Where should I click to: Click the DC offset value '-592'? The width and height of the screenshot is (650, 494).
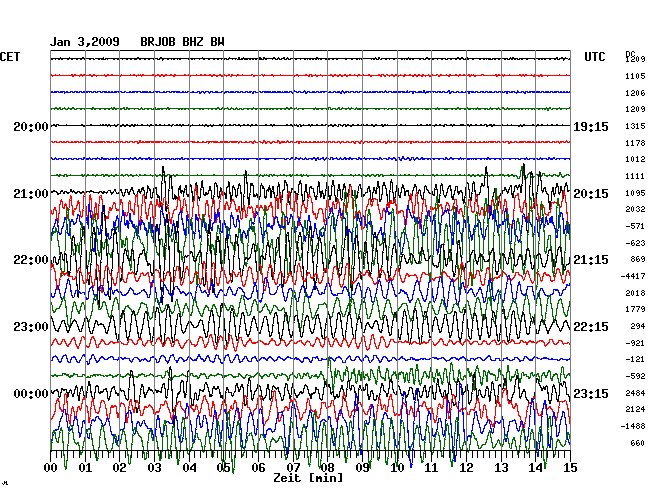[x=635, y=376]
